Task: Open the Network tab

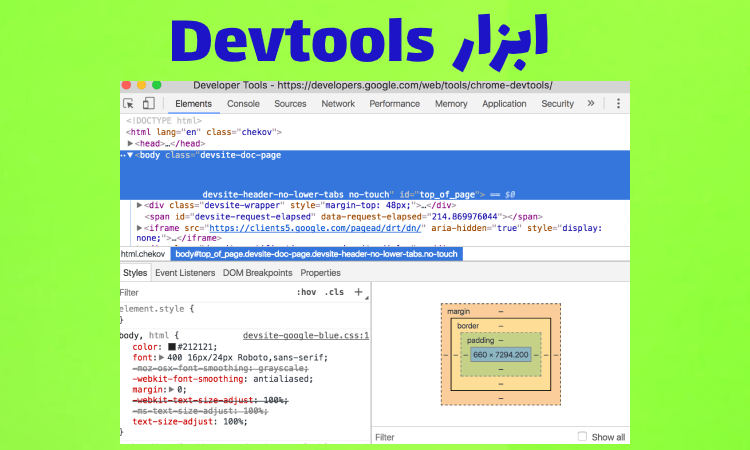Action: (x=338, y=104)
